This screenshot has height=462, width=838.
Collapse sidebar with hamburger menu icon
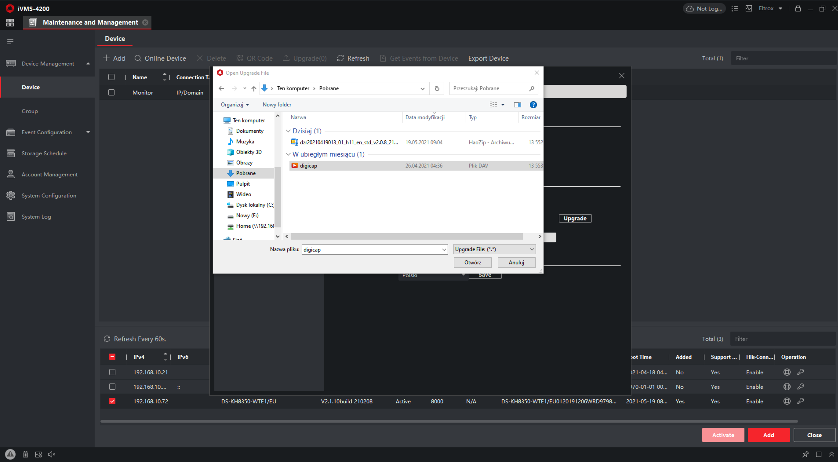10,40
